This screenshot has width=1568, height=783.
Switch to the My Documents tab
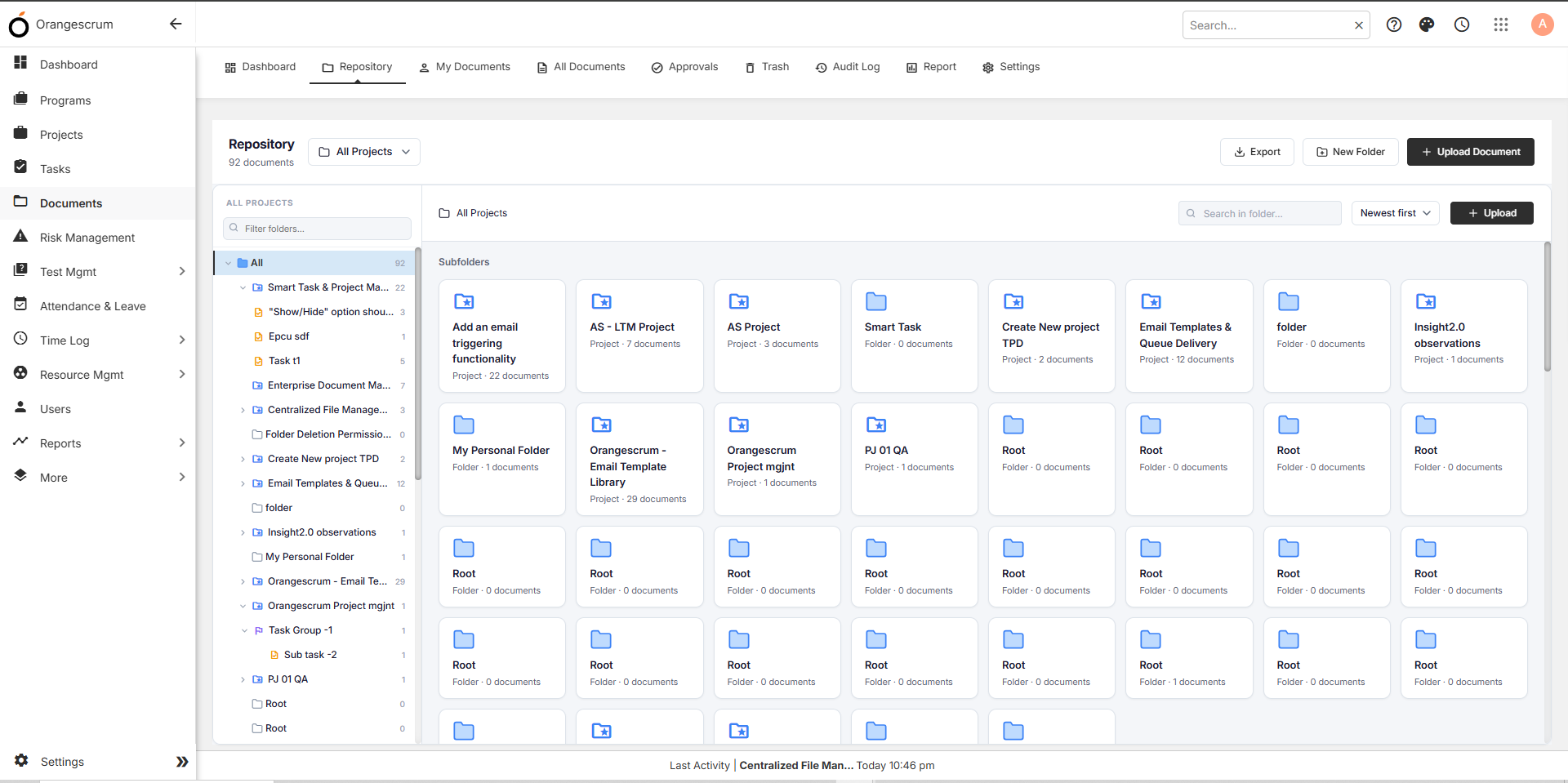(465, 67)
